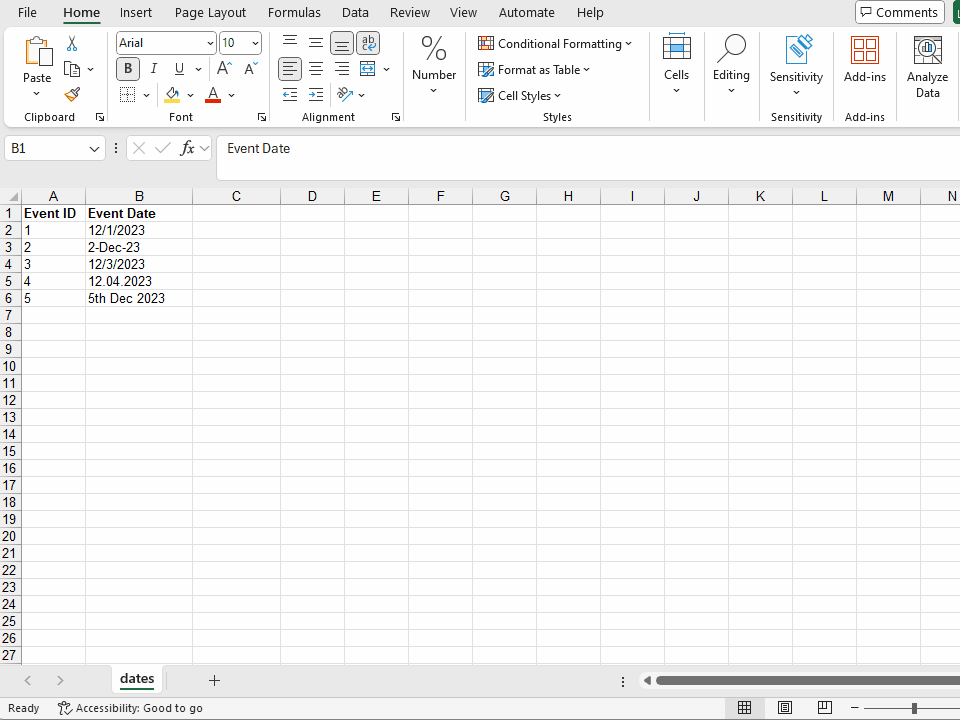Click the zoom slider handle

pos(914,708)
